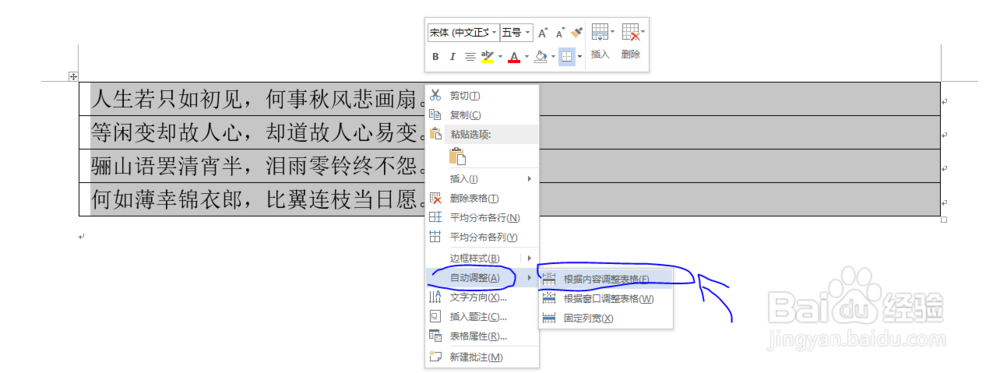Open borders dropdown arrow

click(579, 57)
